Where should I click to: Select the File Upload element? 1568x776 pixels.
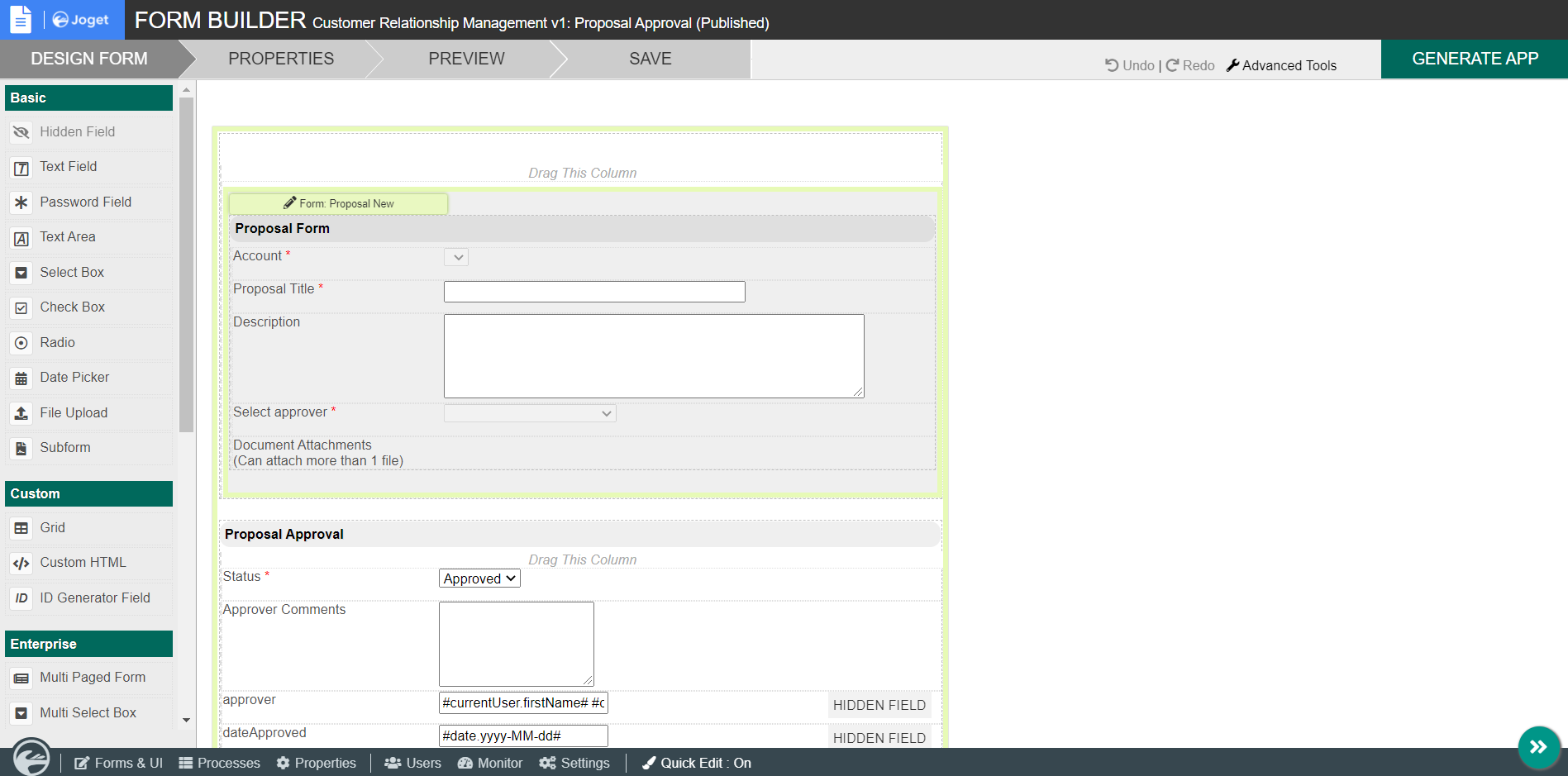[x=73, y=412]
